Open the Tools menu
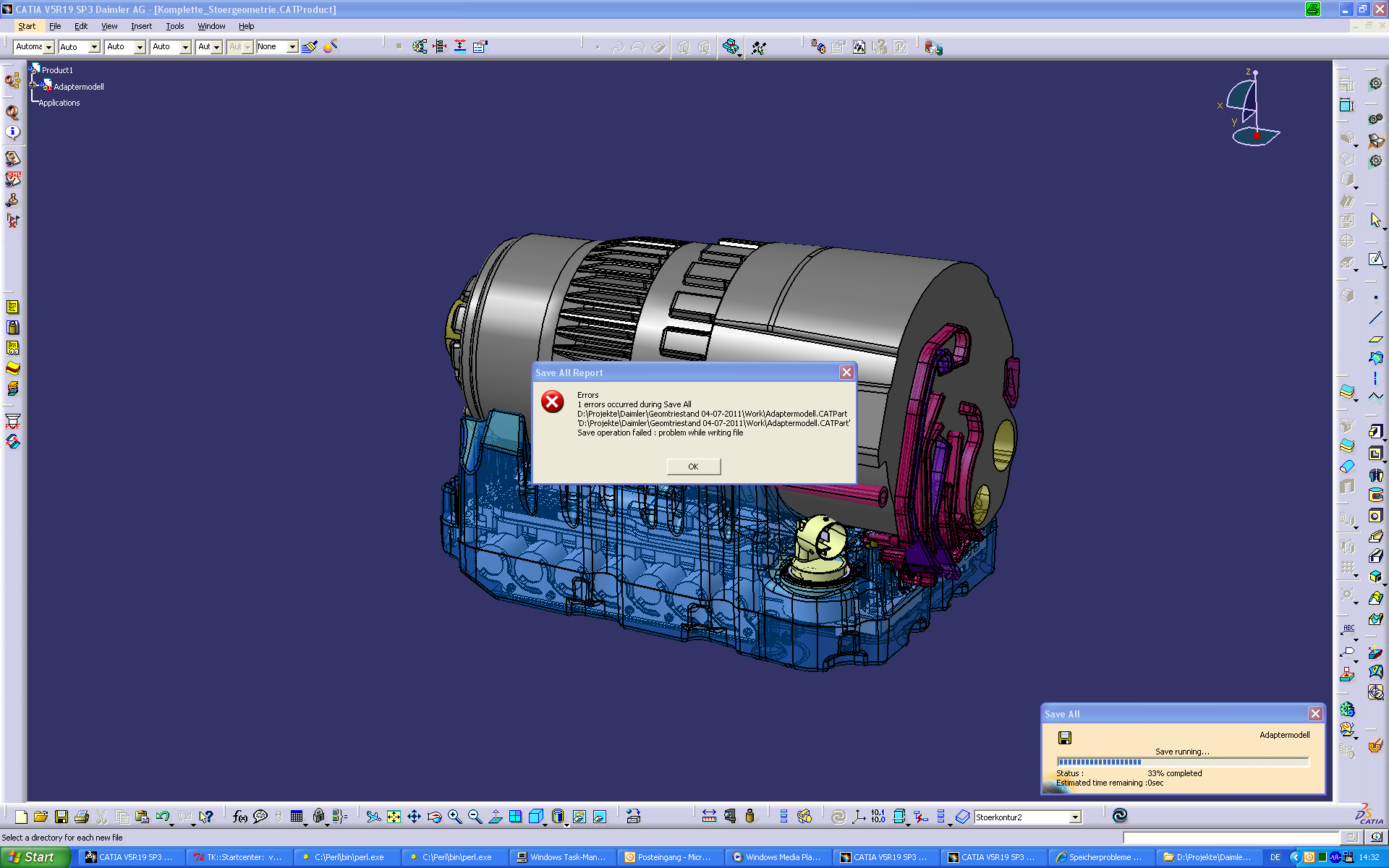This screenshot has height=868, width=1389. (175, 26)
